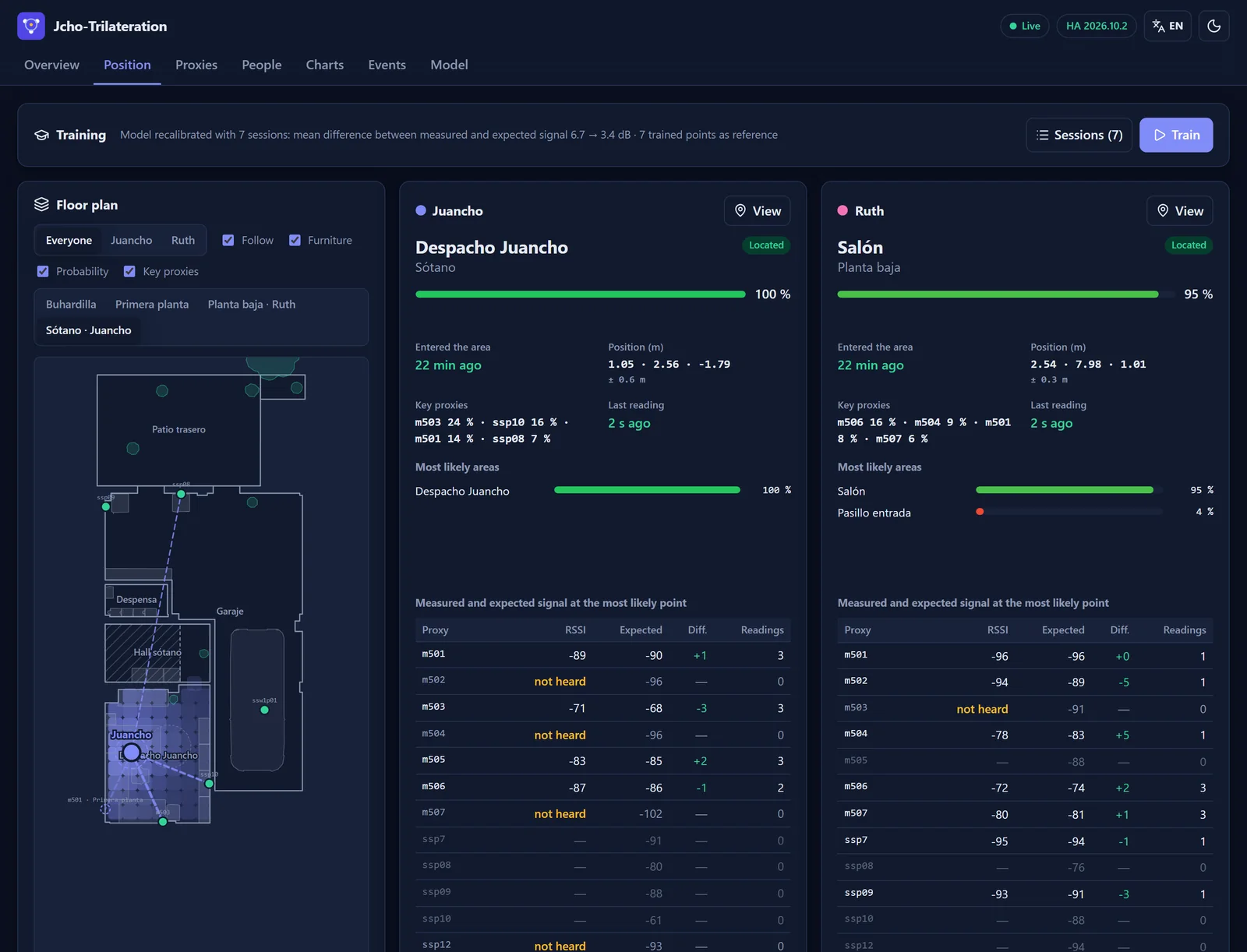Start training with the Train button
The width and height of the screenshot is (1247, 952).
pos(1176,135)
